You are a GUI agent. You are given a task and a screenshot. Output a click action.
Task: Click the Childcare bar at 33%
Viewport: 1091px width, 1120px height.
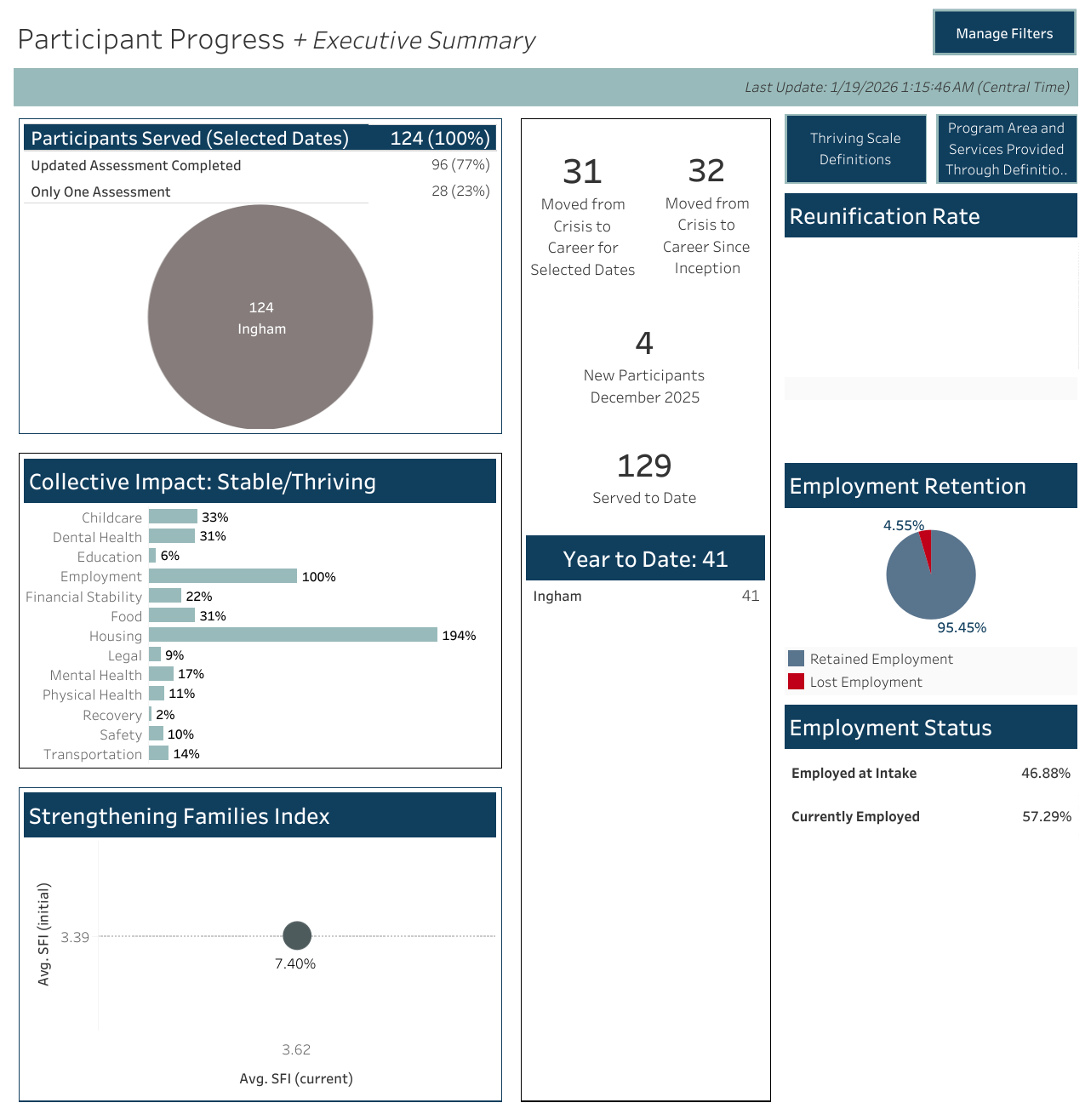tap(173, 517)
